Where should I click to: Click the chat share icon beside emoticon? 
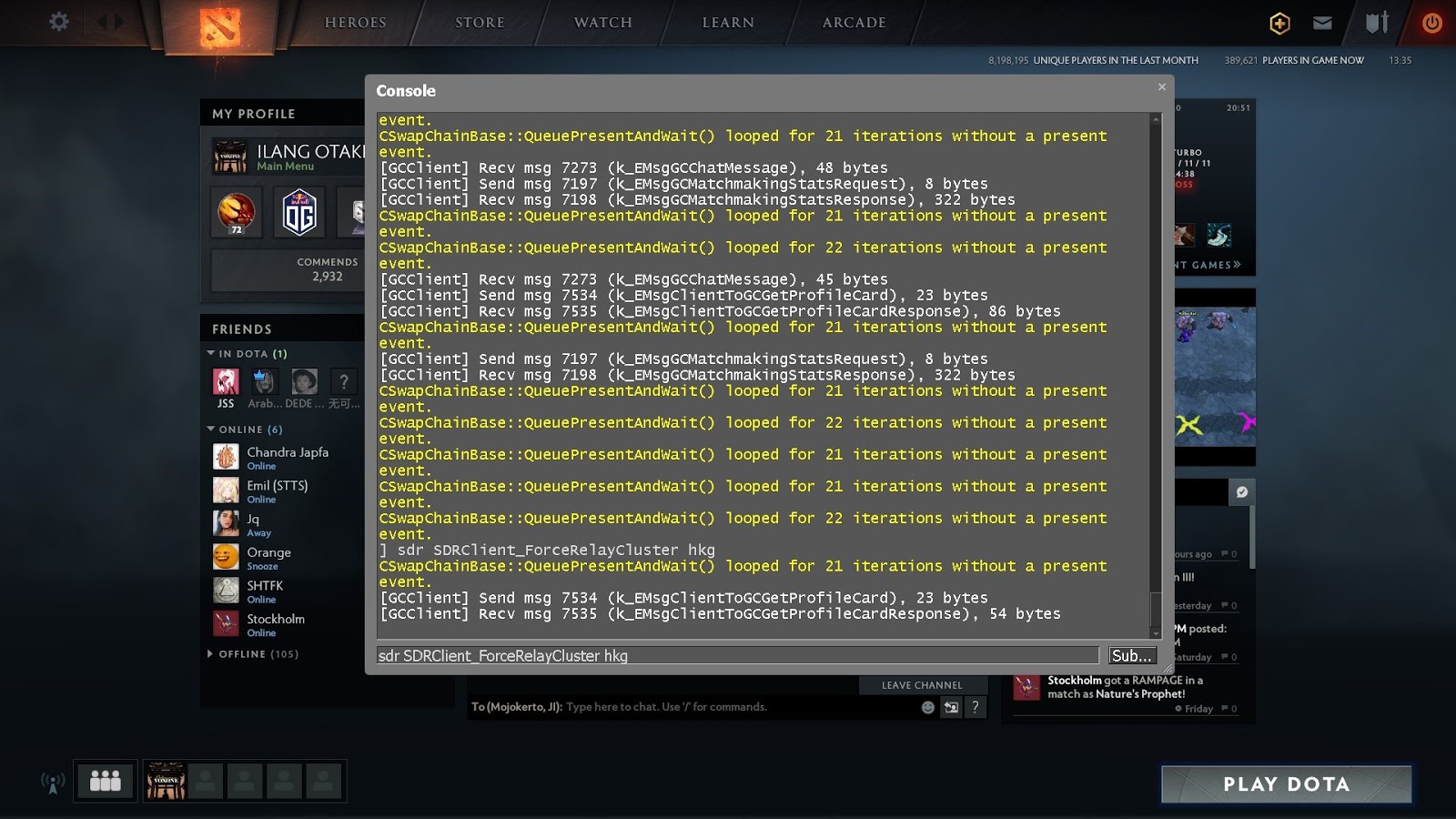point(951,707)
